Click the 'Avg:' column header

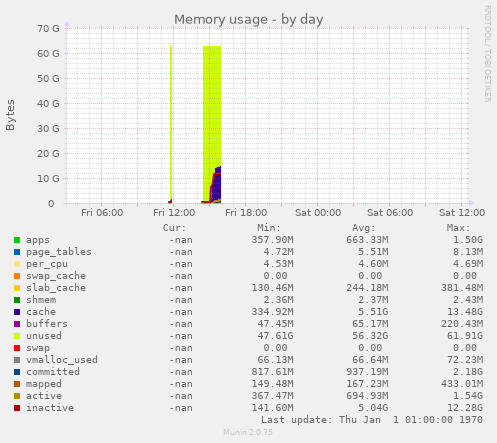(364, 228)
